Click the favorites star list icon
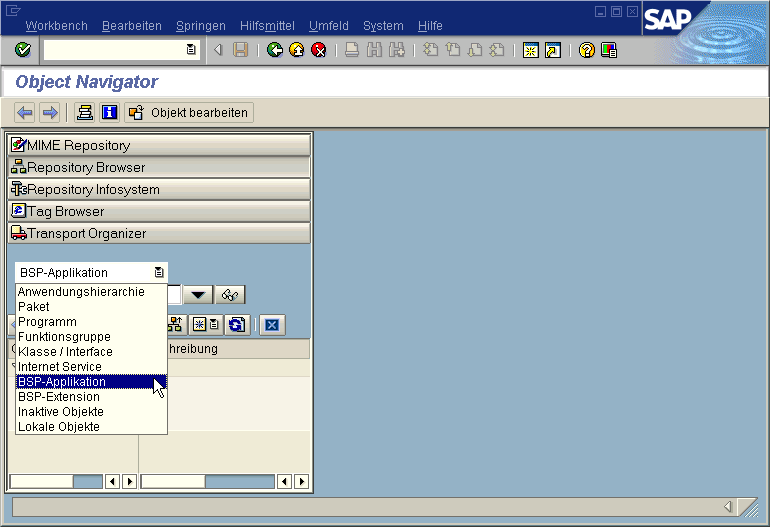This screenshot has height=527, width=770. (x=205, y=325)
